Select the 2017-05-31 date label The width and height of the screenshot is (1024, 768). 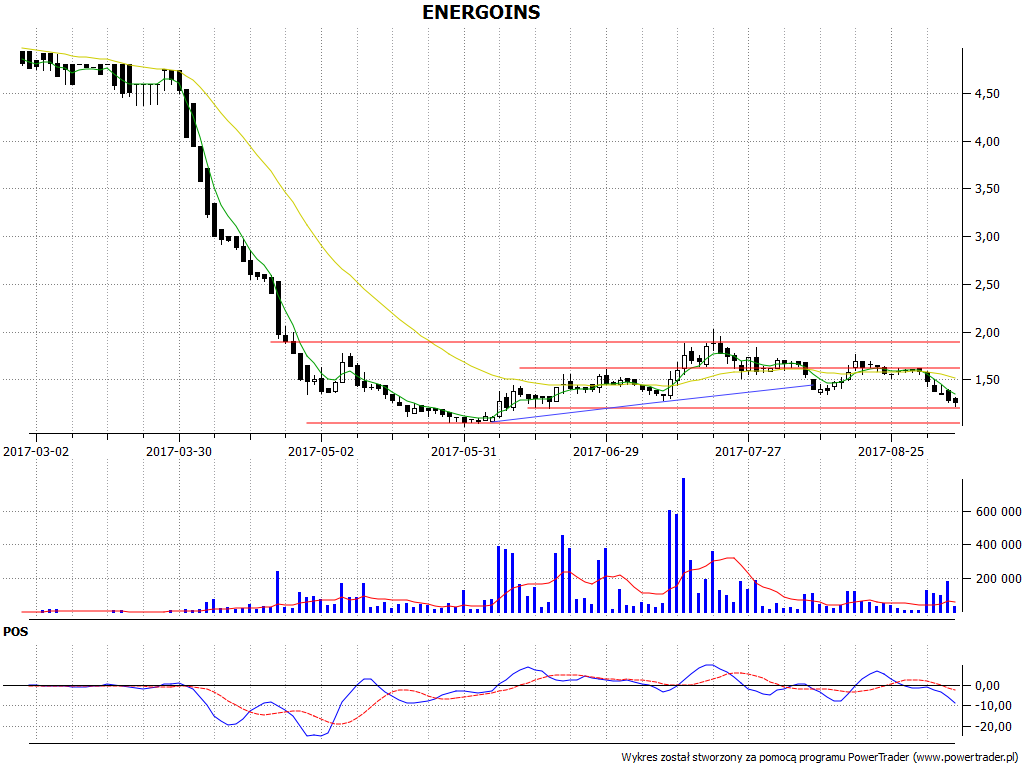[464, 451]
